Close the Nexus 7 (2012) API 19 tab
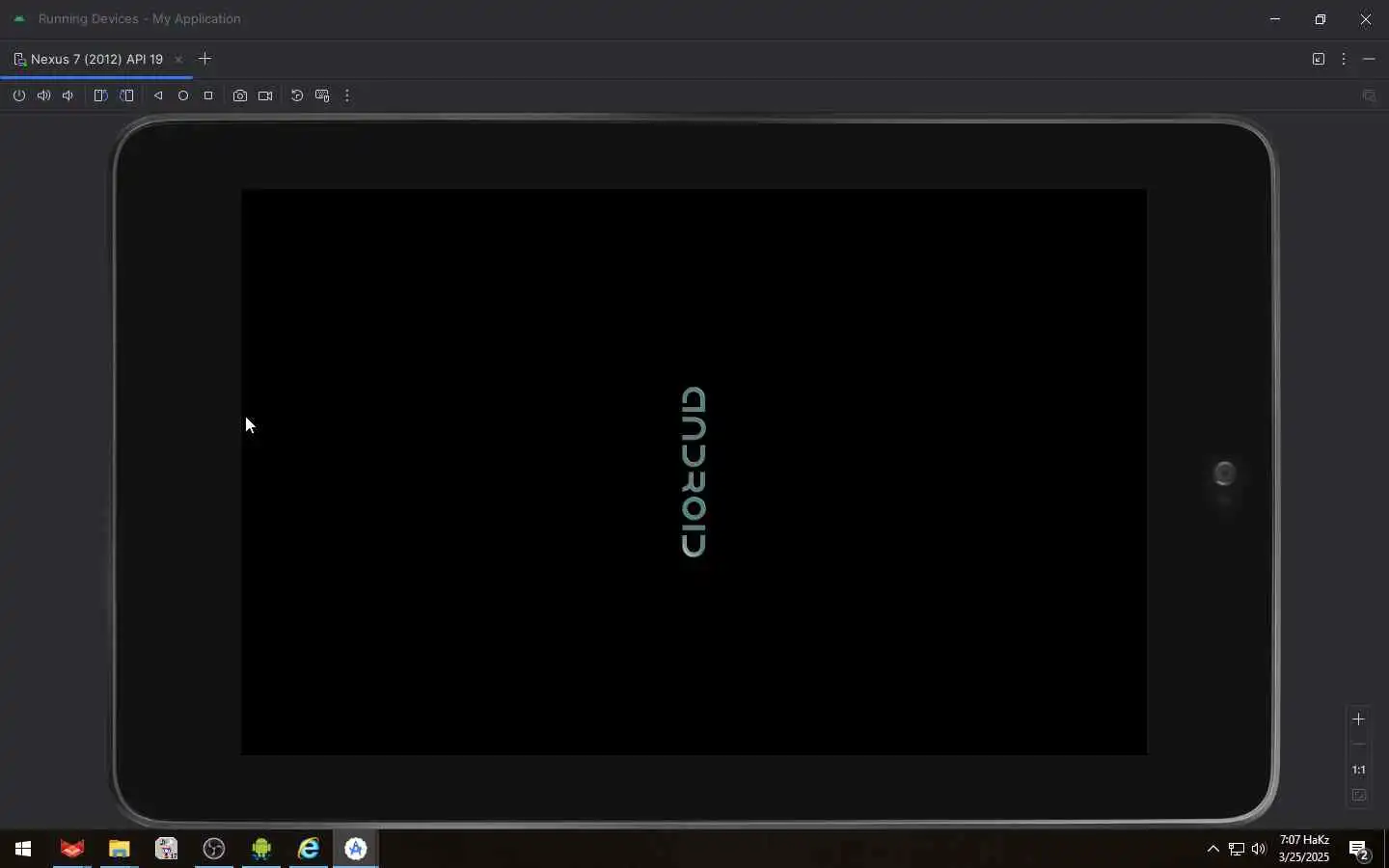Screen dimensions: 1389x868 (x=178, y=60)
